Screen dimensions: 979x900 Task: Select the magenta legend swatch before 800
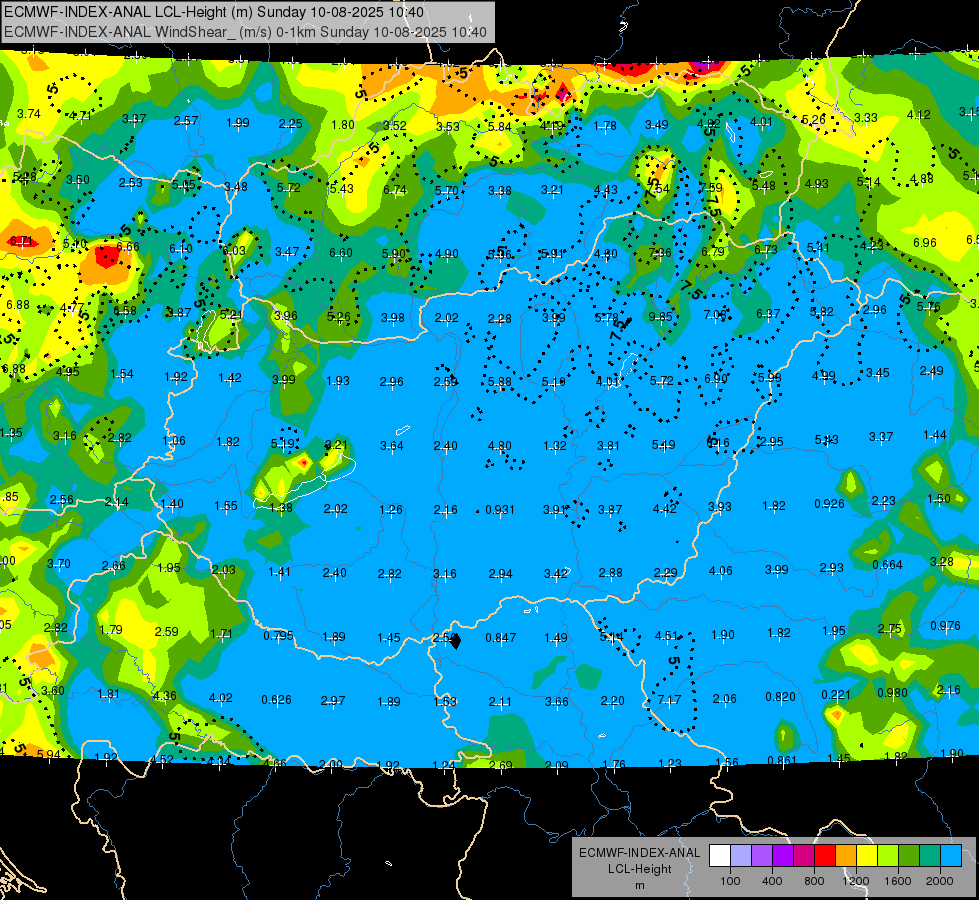tap(804, 856)
